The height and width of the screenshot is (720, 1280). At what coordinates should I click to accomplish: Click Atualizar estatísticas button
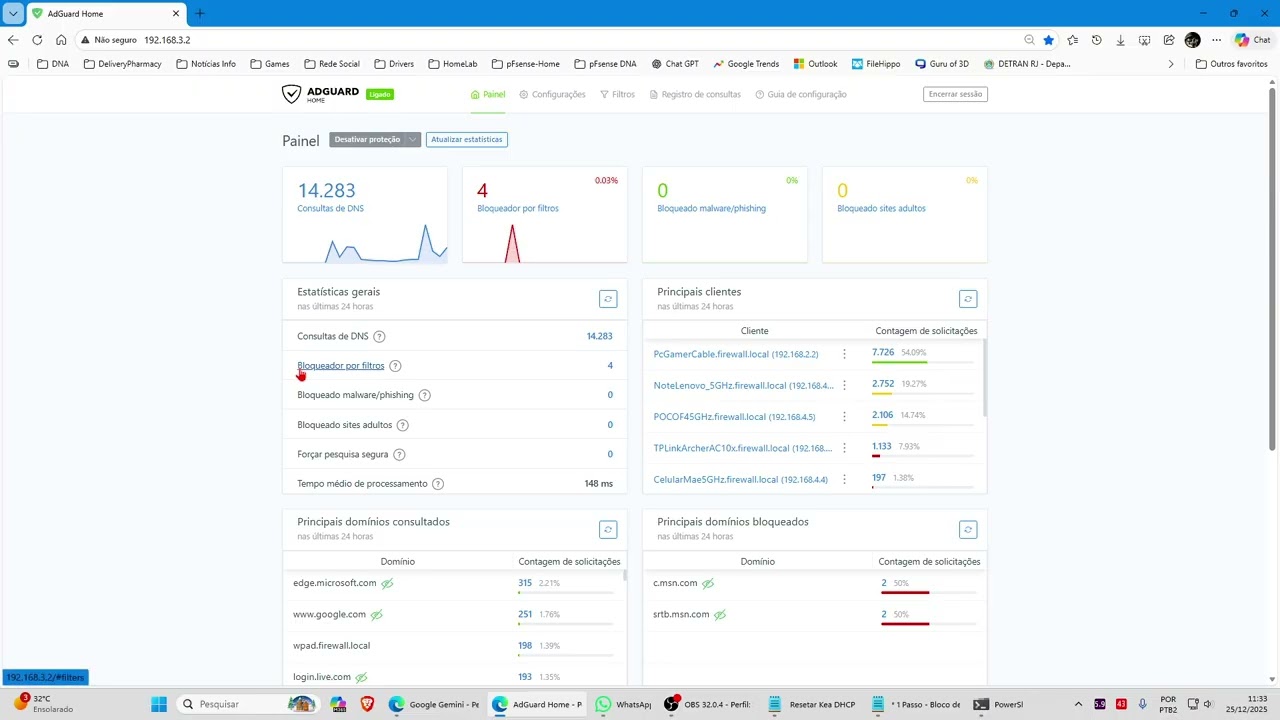467,140
